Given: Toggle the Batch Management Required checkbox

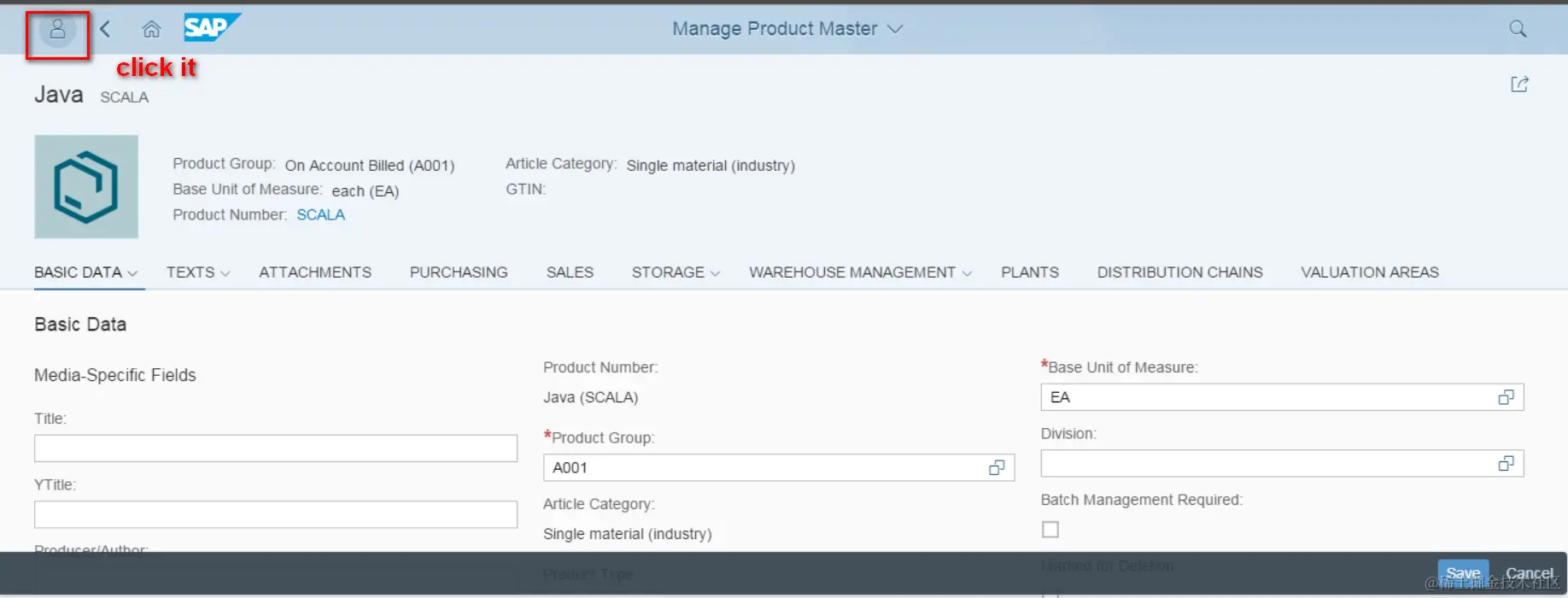Looking at the screenshot, I should (1050, 530).
